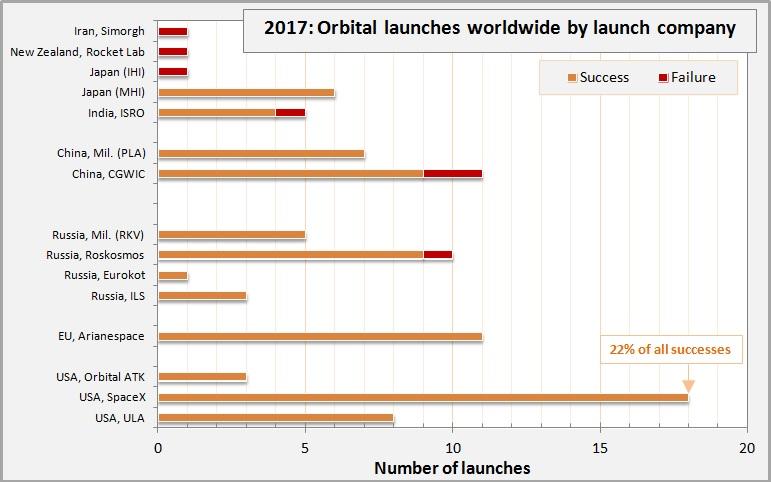The image size is (771, 482).
Task: Click the red Failure legend swatch
Action: coord(663,78)
